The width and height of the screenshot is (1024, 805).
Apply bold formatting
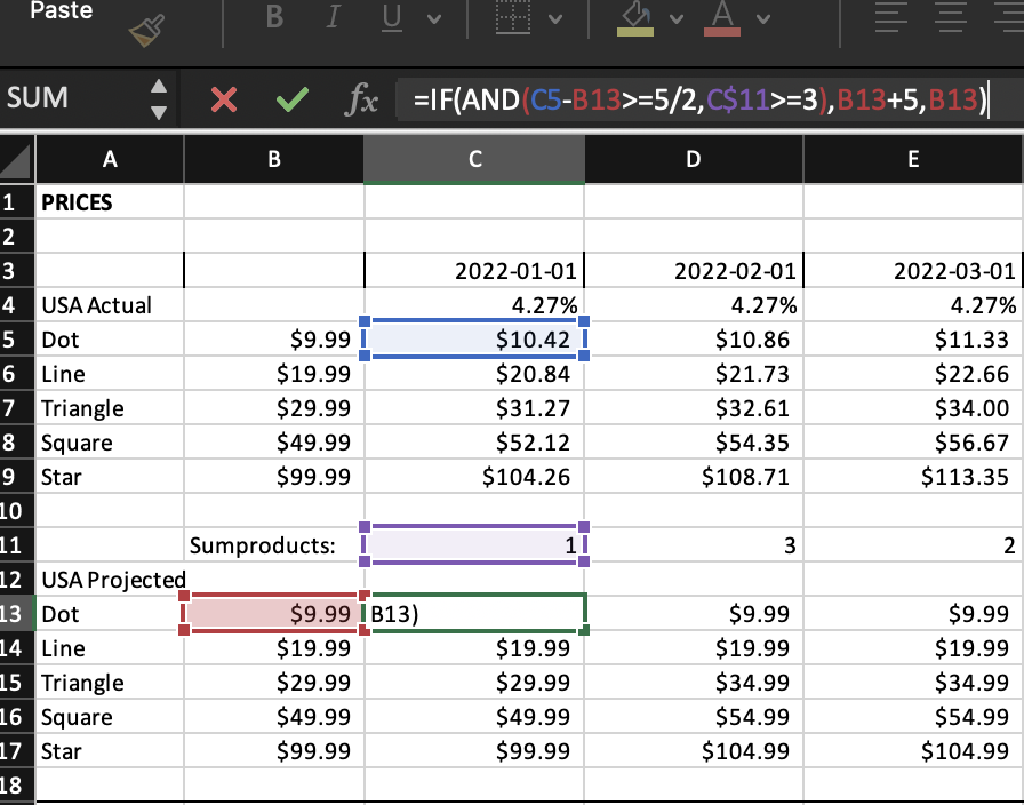(x=273, y=18)
